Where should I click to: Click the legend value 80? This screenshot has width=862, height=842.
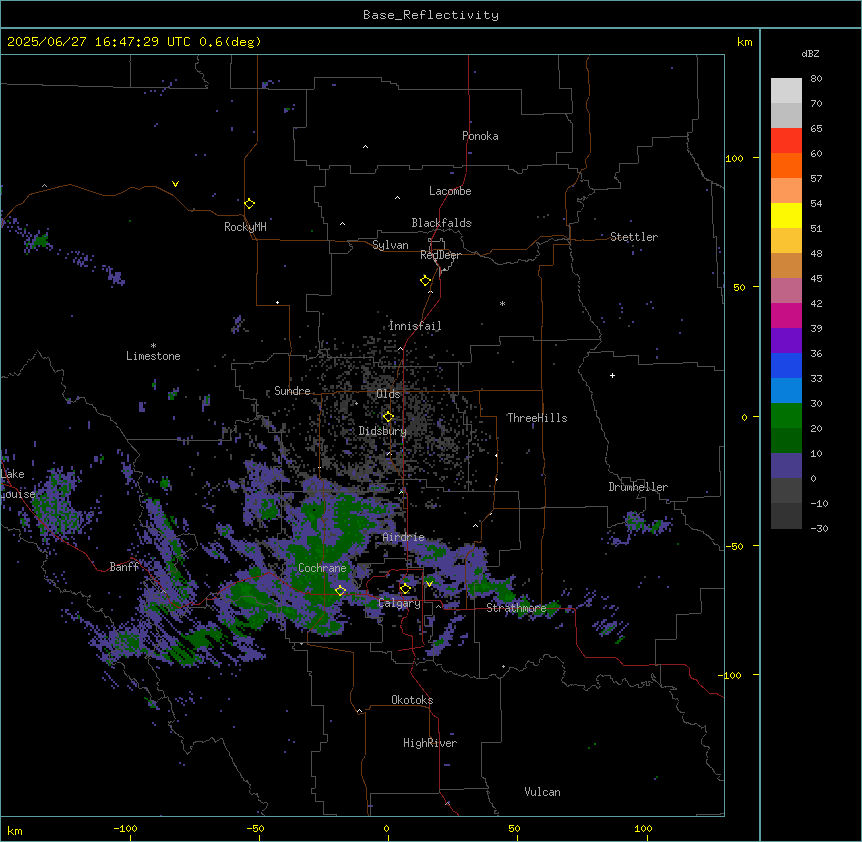pyautogui.click(x=816, y=79)
